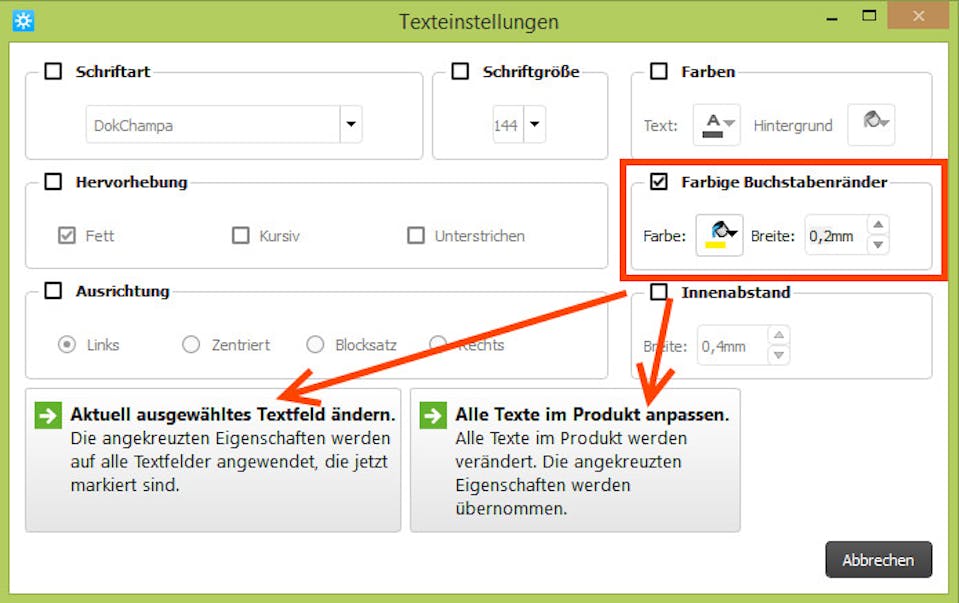
Task: Click the green arrow beside Alle Texte
Action: 432,415
